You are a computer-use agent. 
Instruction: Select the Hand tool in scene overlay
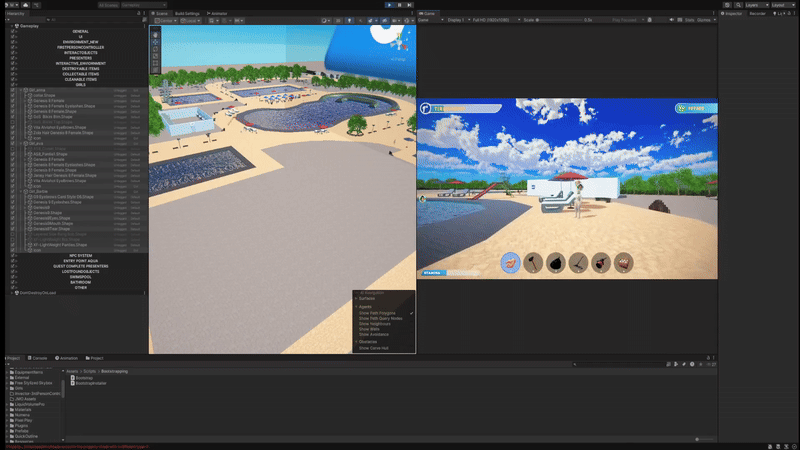click(x=155, y=35)
